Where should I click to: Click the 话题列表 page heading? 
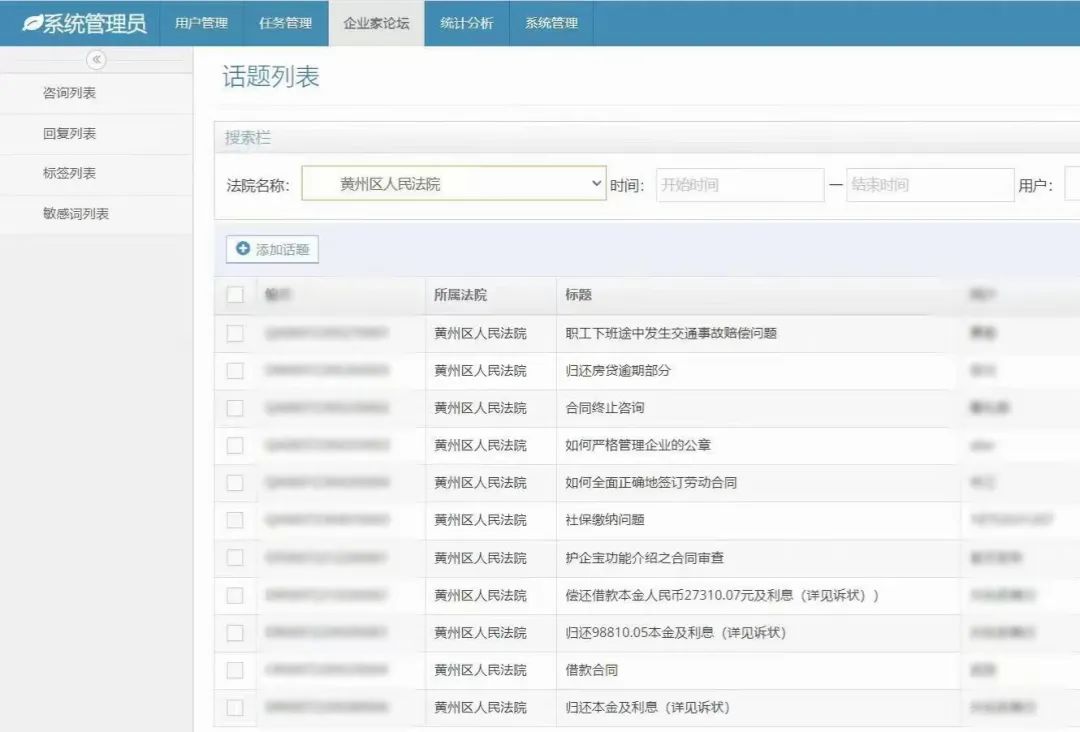271,76
